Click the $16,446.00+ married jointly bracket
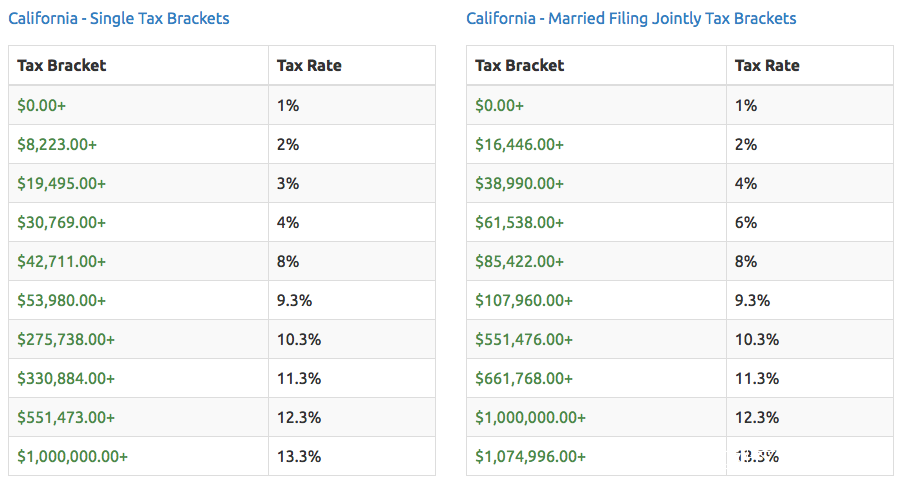Image resolution: width=901 pixels, height=486 pixels. click(x=519, y=144)
